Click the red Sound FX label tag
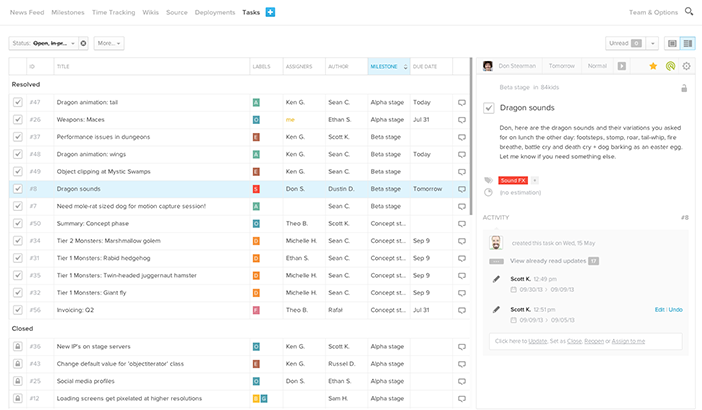The height and width of the screenshot is (410, 702). tap(512, 180)
